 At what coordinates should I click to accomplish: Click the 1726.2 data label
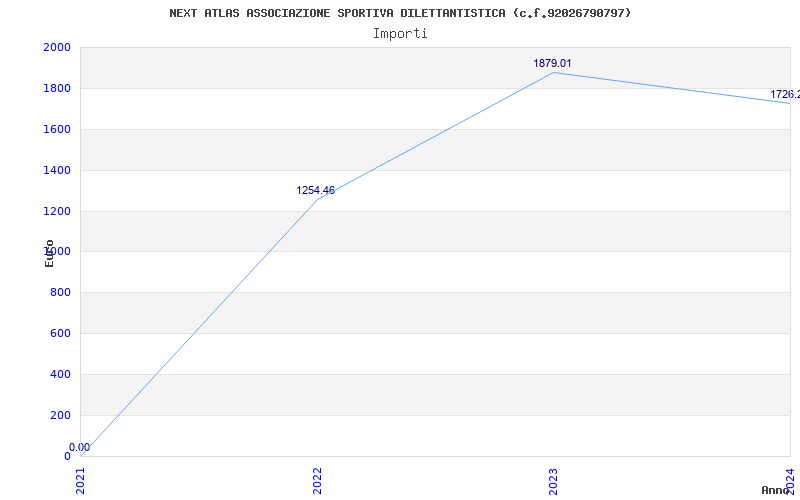pos(785,94)
